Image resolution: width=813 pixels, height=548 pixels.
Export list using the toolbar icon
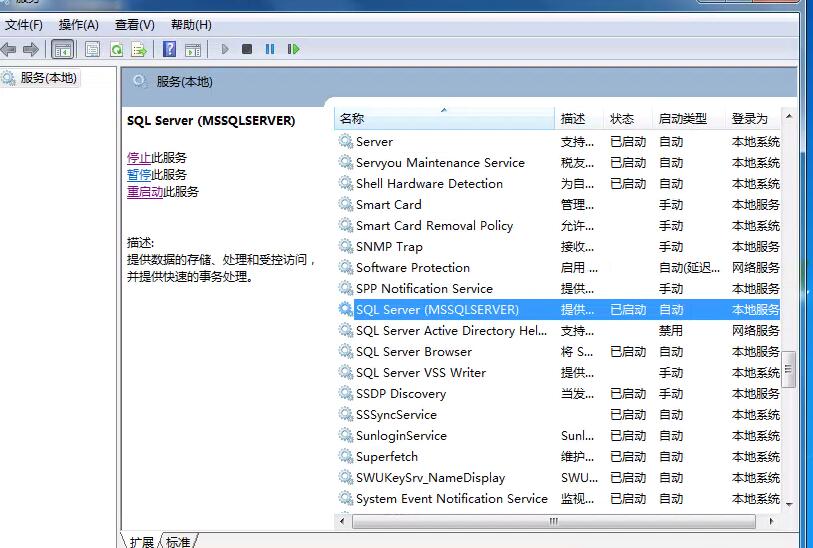coord(139,50)
